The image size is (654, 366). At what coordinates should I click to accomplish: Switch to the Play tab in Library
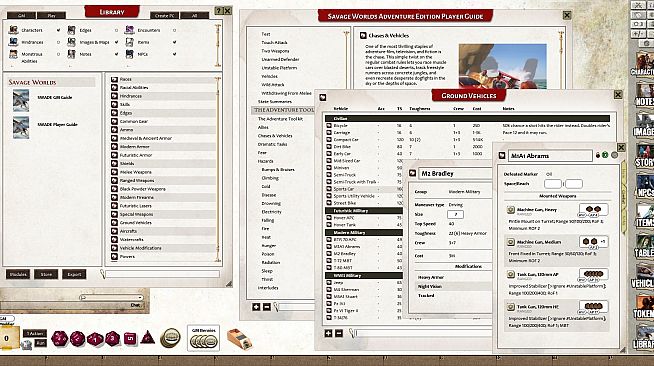(51, 15)
